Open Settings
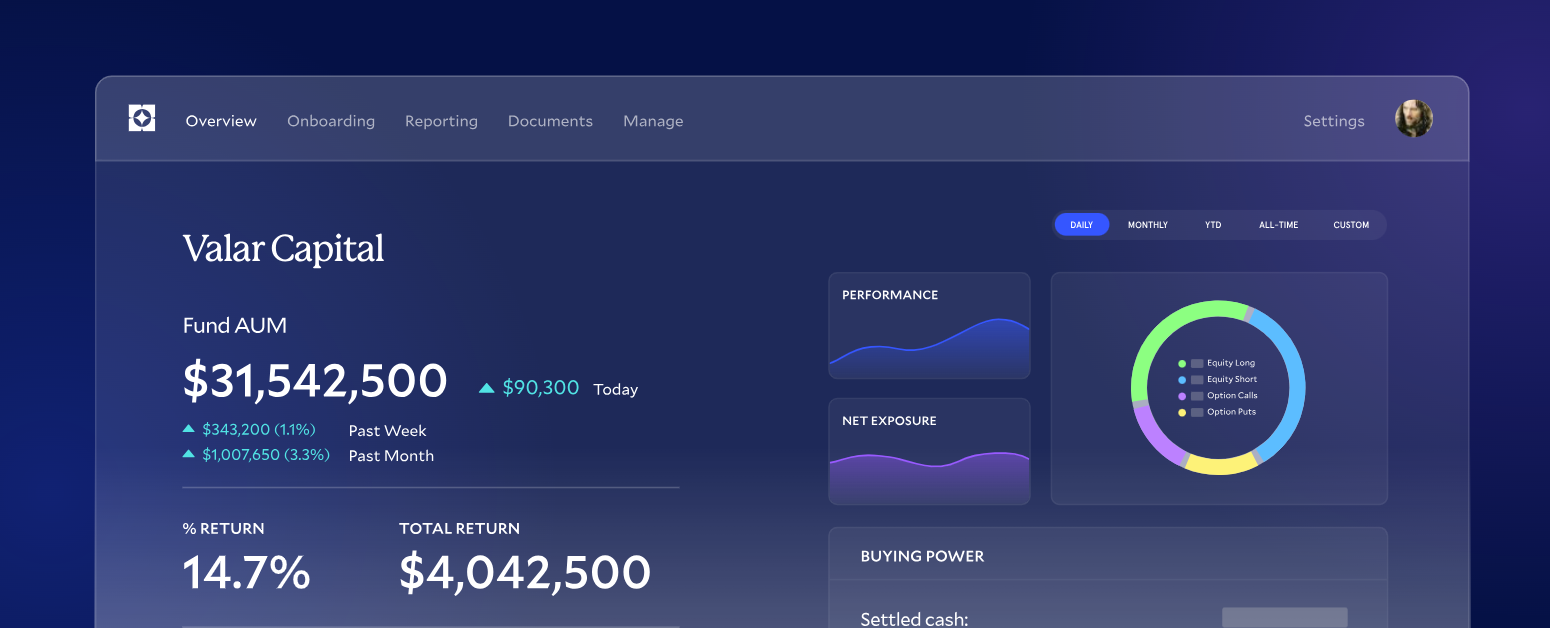Screen dimensions: 1550x628 click(x=1333, y=120)
